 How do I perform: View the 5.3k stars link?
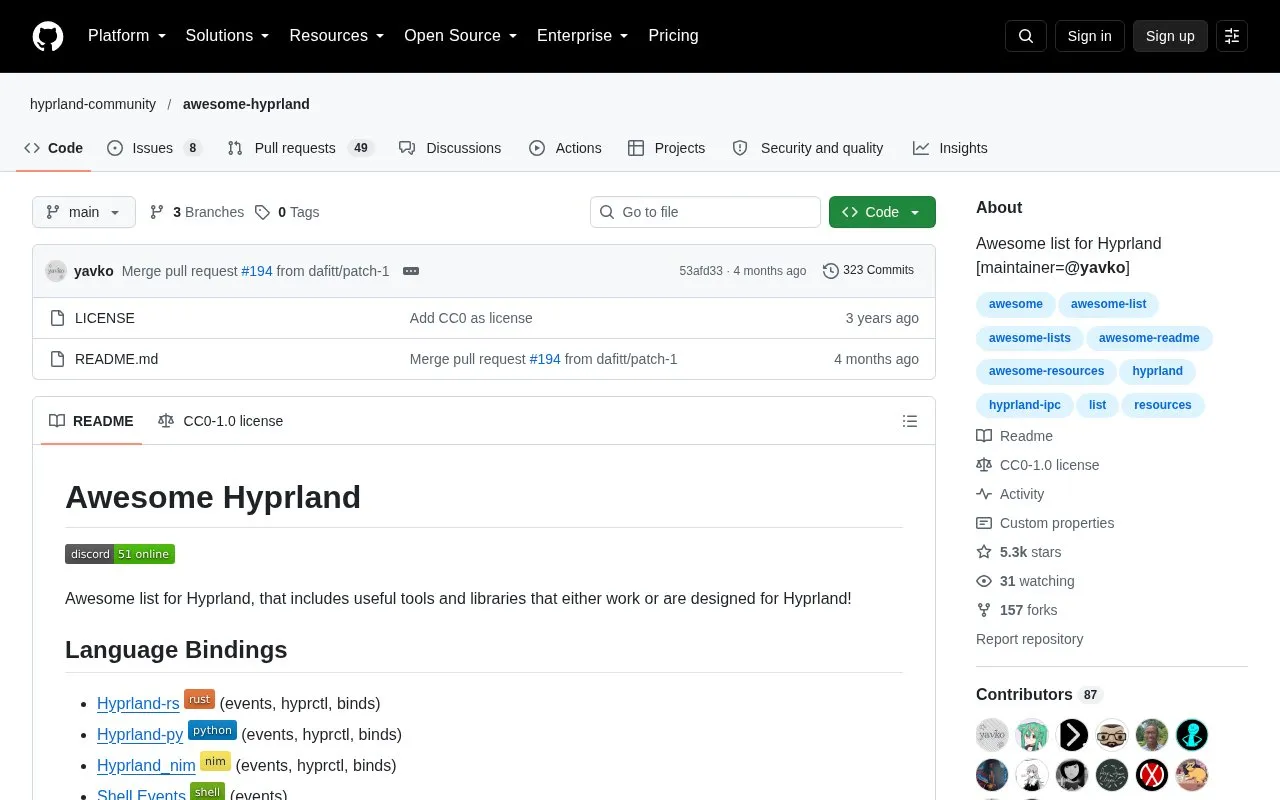pos(1018,552)
